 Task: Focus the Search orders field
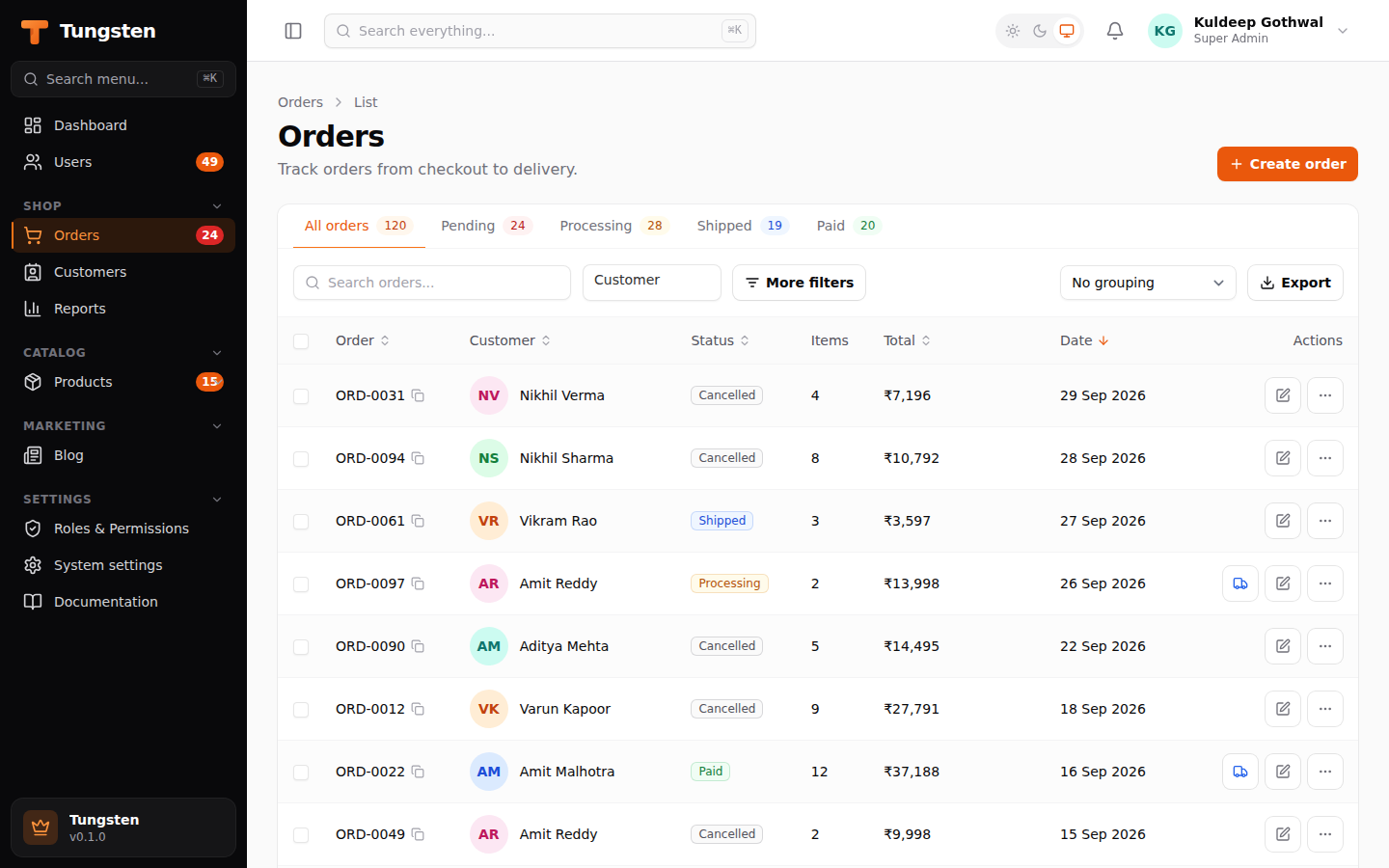click(x=432, y=283)
